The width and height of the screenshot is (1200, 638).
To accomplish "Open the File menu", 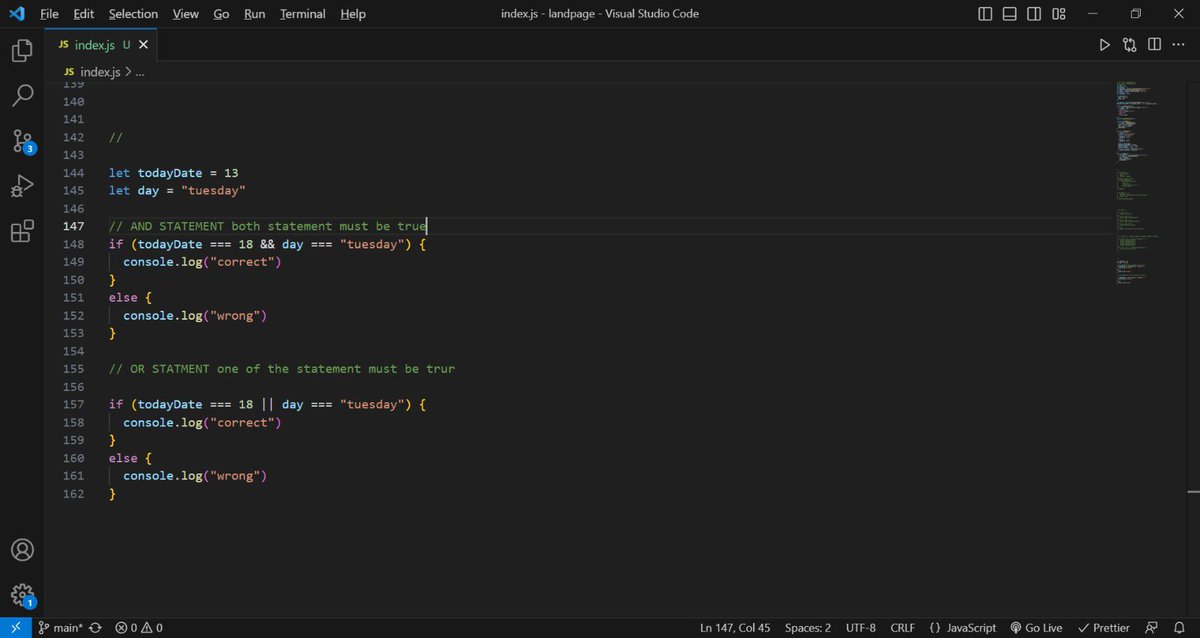I will tap(49, 14).
